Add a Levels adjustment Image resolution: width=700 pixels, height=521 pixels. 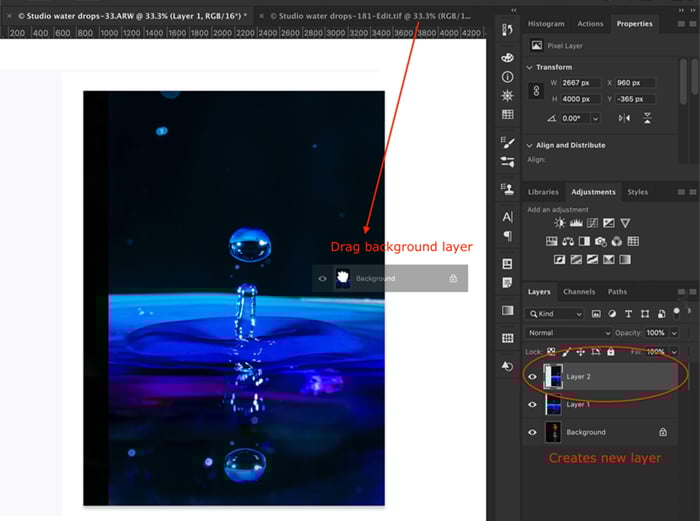pyautogui.click(x=576, y=223)
